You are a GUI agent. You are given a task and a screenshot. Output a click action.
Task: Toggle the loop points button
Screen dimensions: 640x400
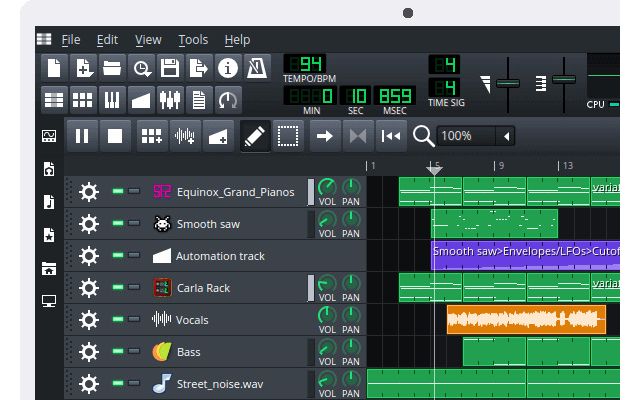click(x=358, y=136)
